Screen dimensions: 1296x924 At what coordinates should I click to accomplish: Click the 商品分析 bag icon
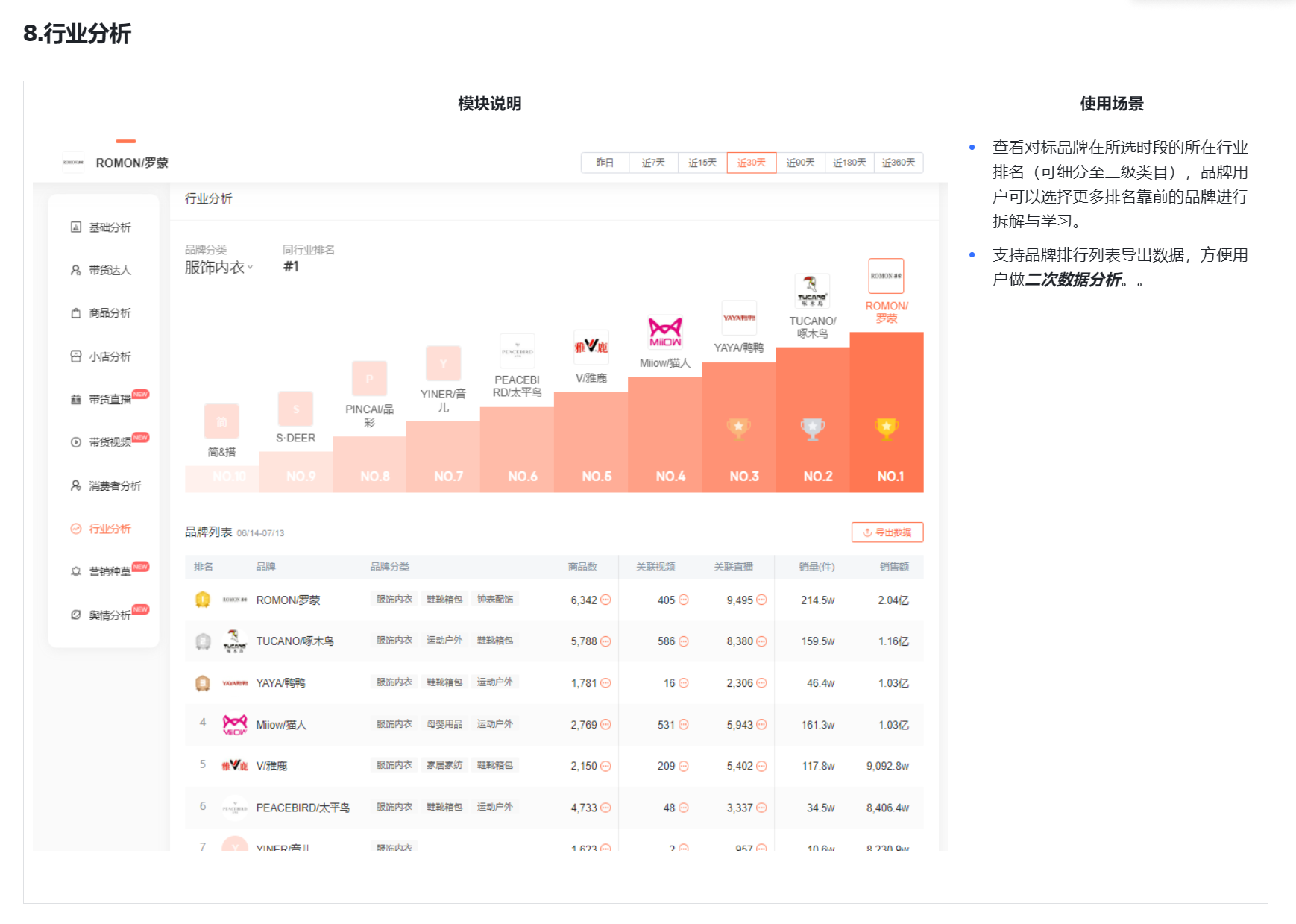pos(75,313)
